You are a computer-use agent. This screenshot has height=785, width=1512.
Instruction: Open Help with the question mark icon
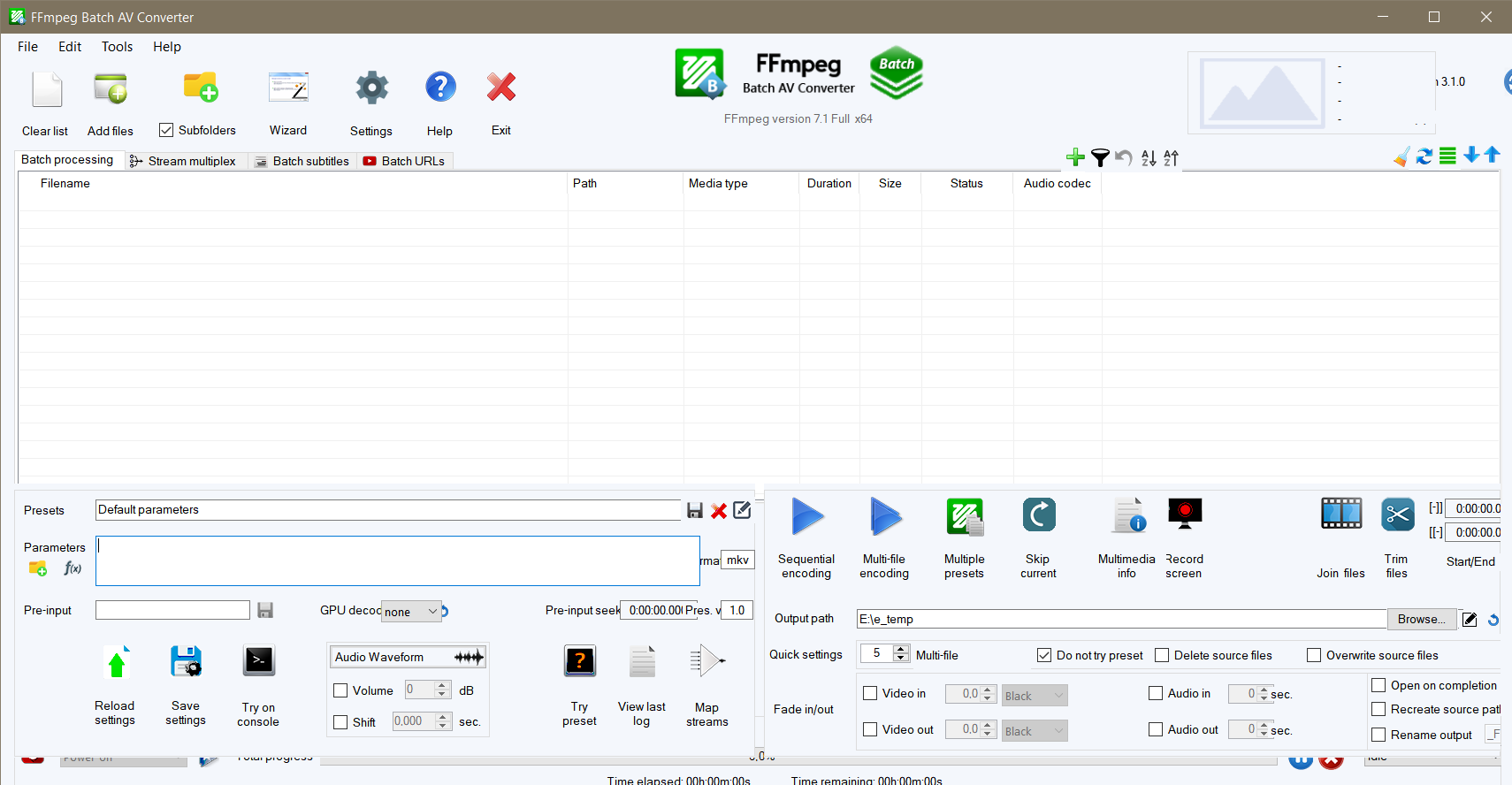[x=440, y=87]
